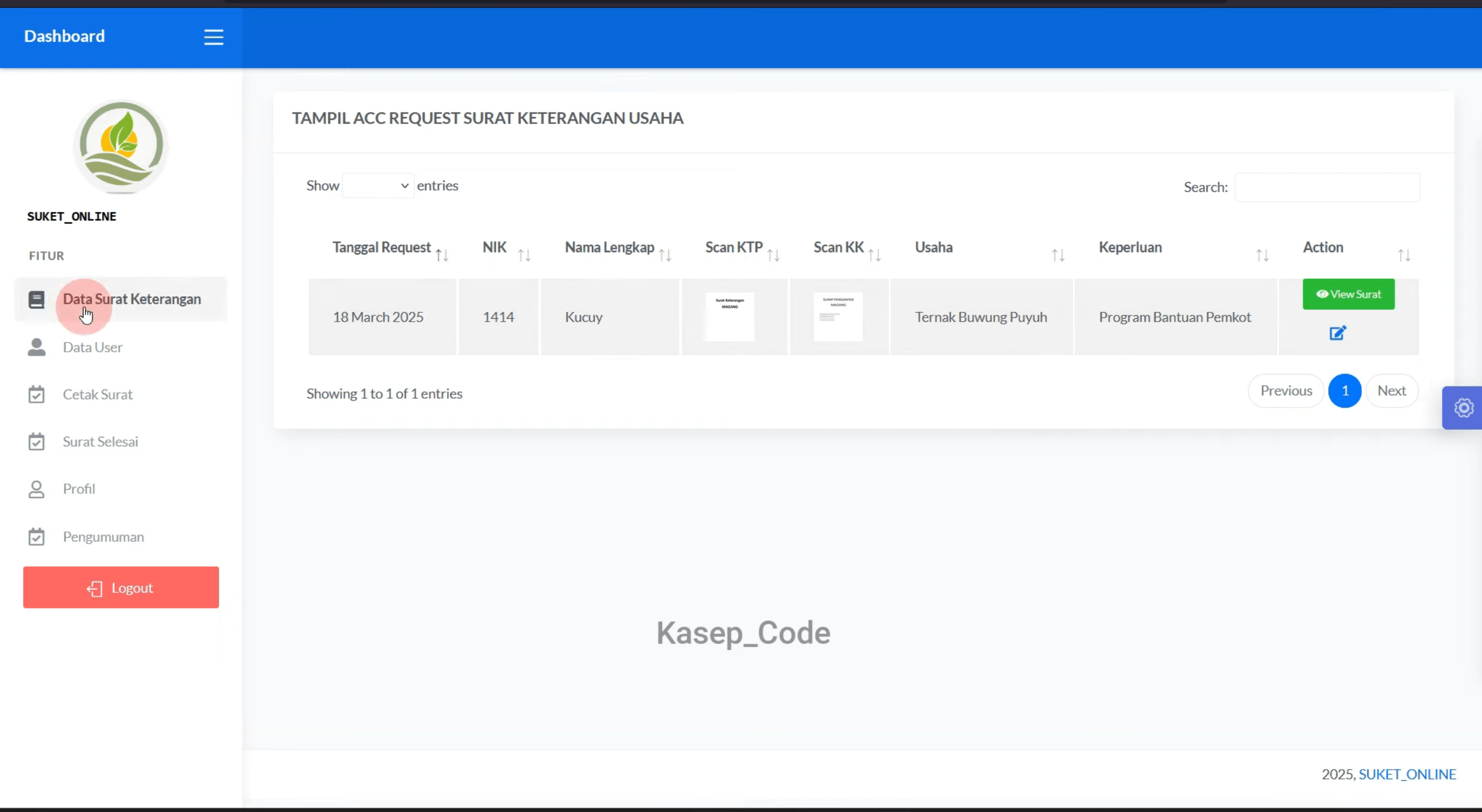Click the green View Surat button

coord(1349,294)
